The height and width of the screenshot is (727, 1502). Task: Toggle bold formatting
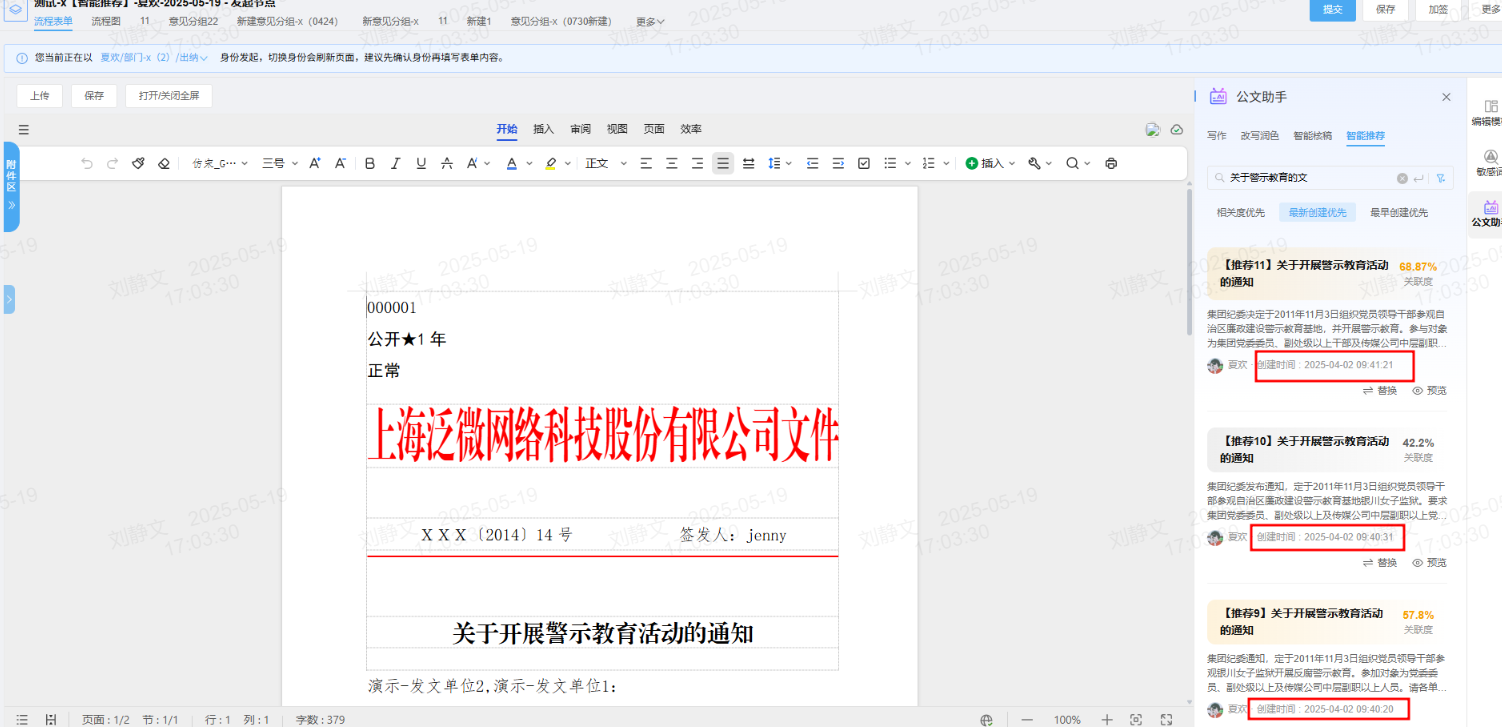370,163
